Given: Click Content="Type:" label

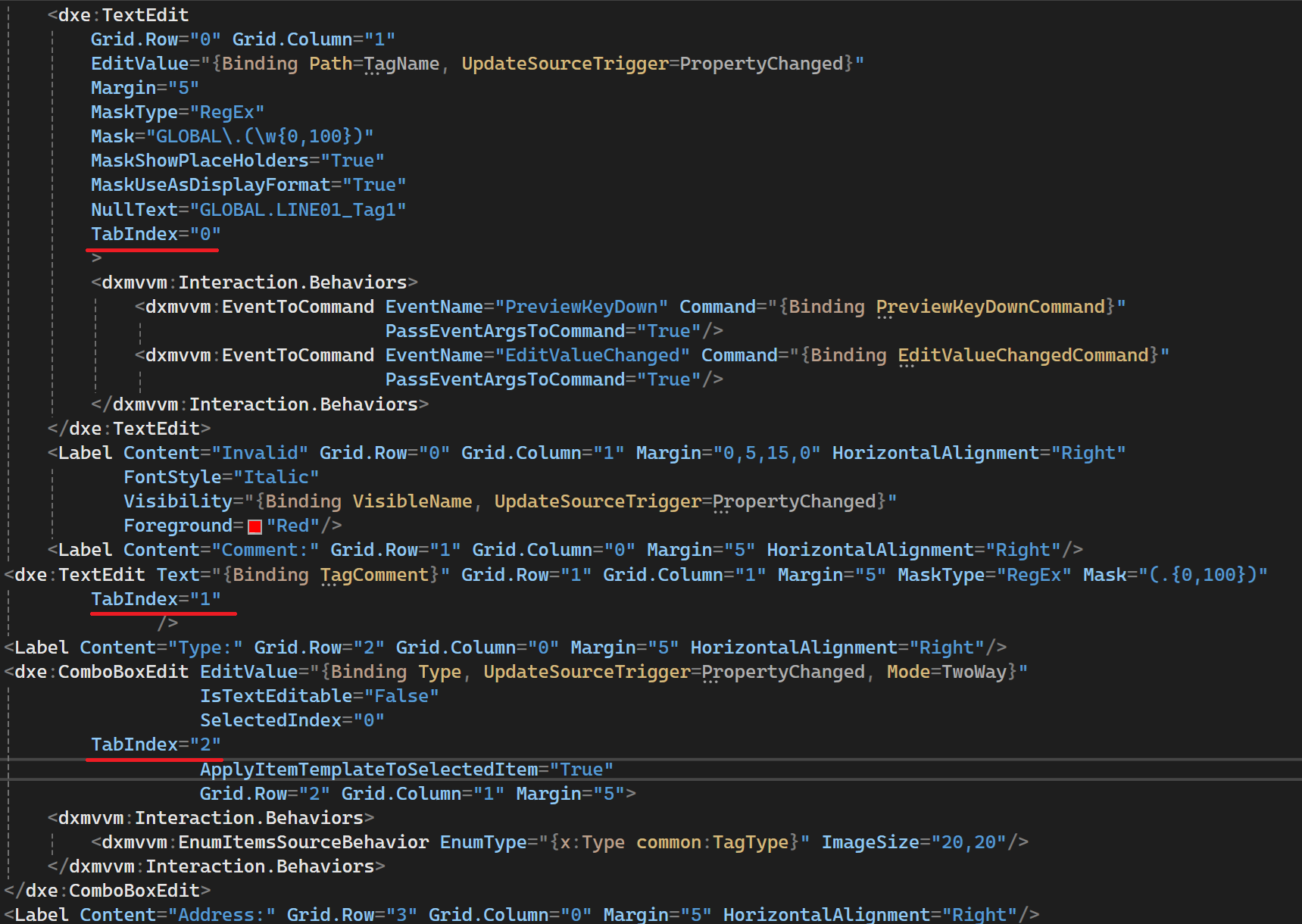Looking at the screenshot, I should tap(161, 648).
